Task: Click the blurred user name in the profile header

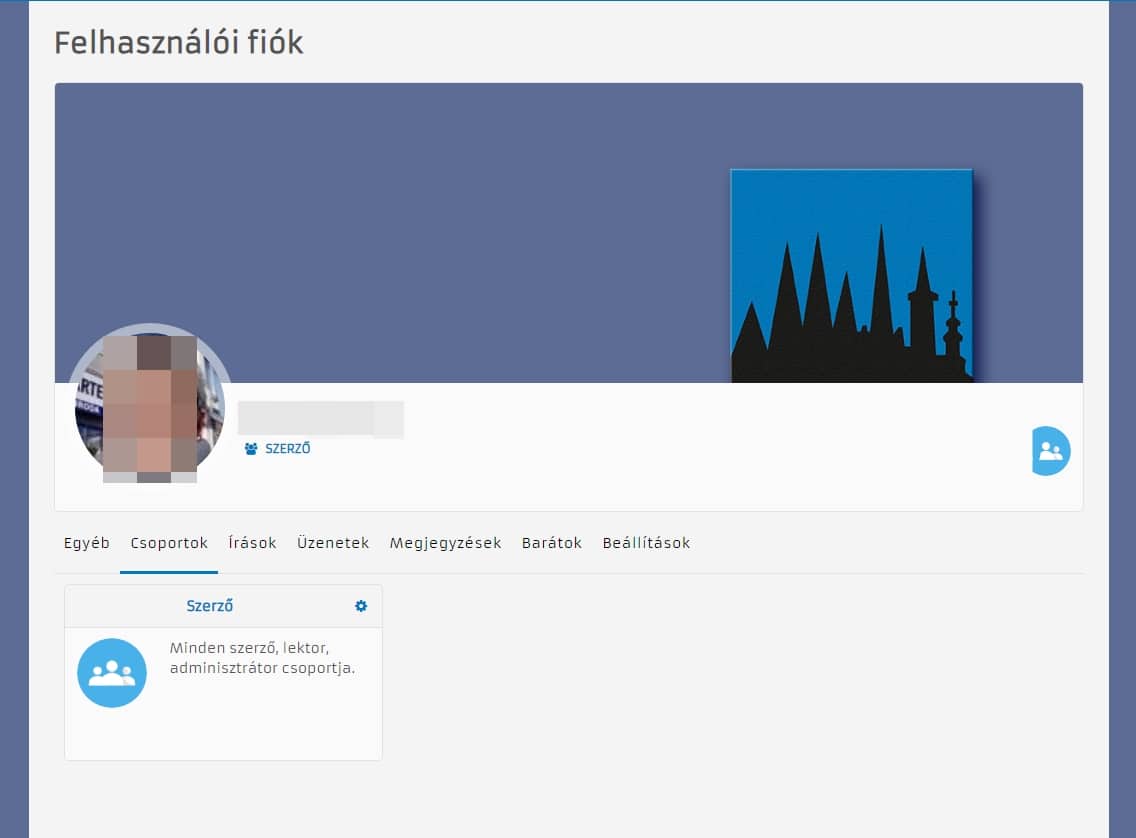Action: tap(320, 419)
